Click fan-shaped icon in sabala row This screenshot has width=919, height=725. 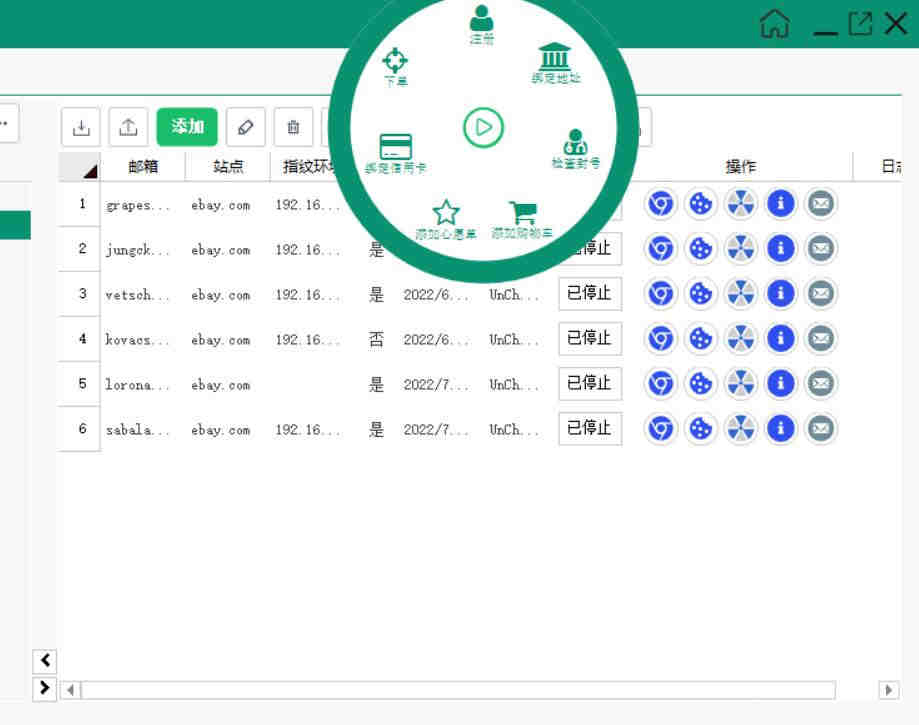pyautogui.click(x=741, y=428)
